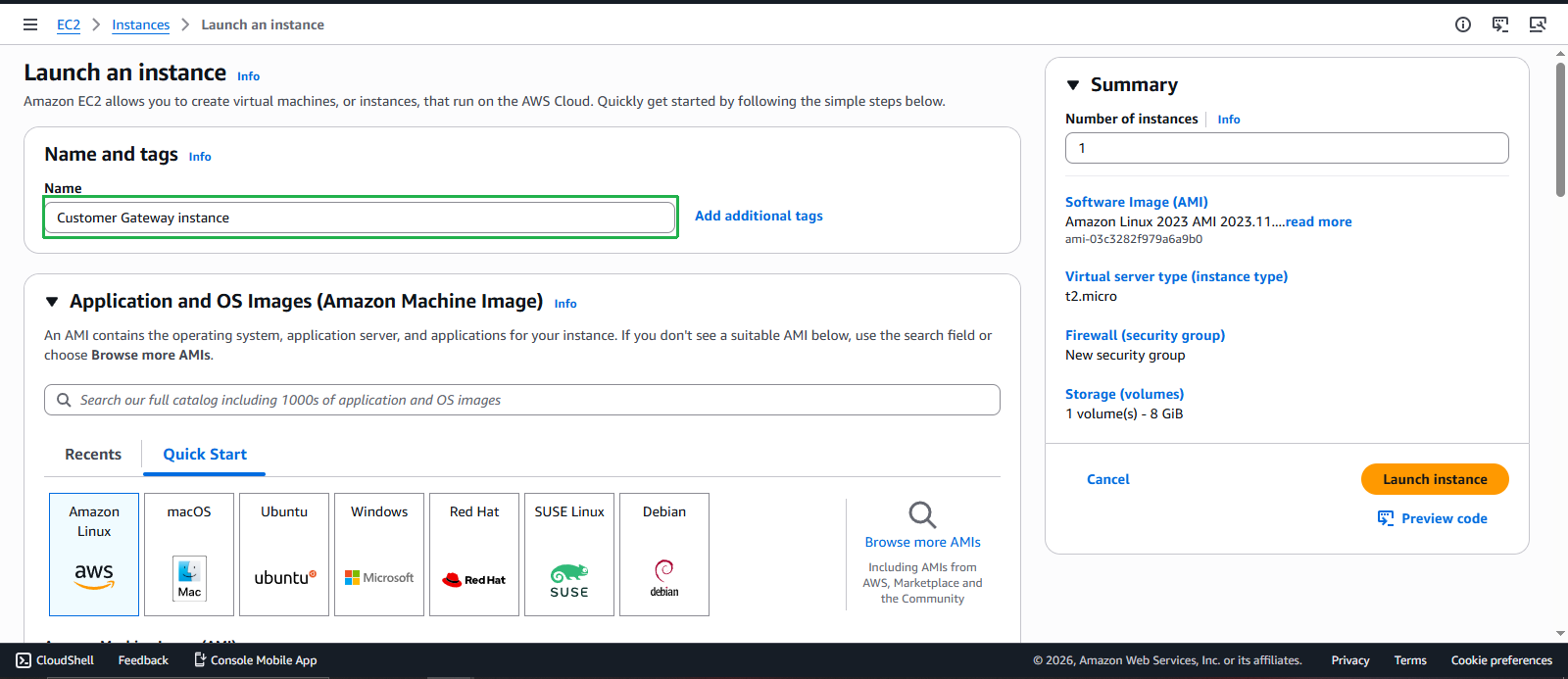Open Software Image (AMI) summary link

coord(1137,202)
